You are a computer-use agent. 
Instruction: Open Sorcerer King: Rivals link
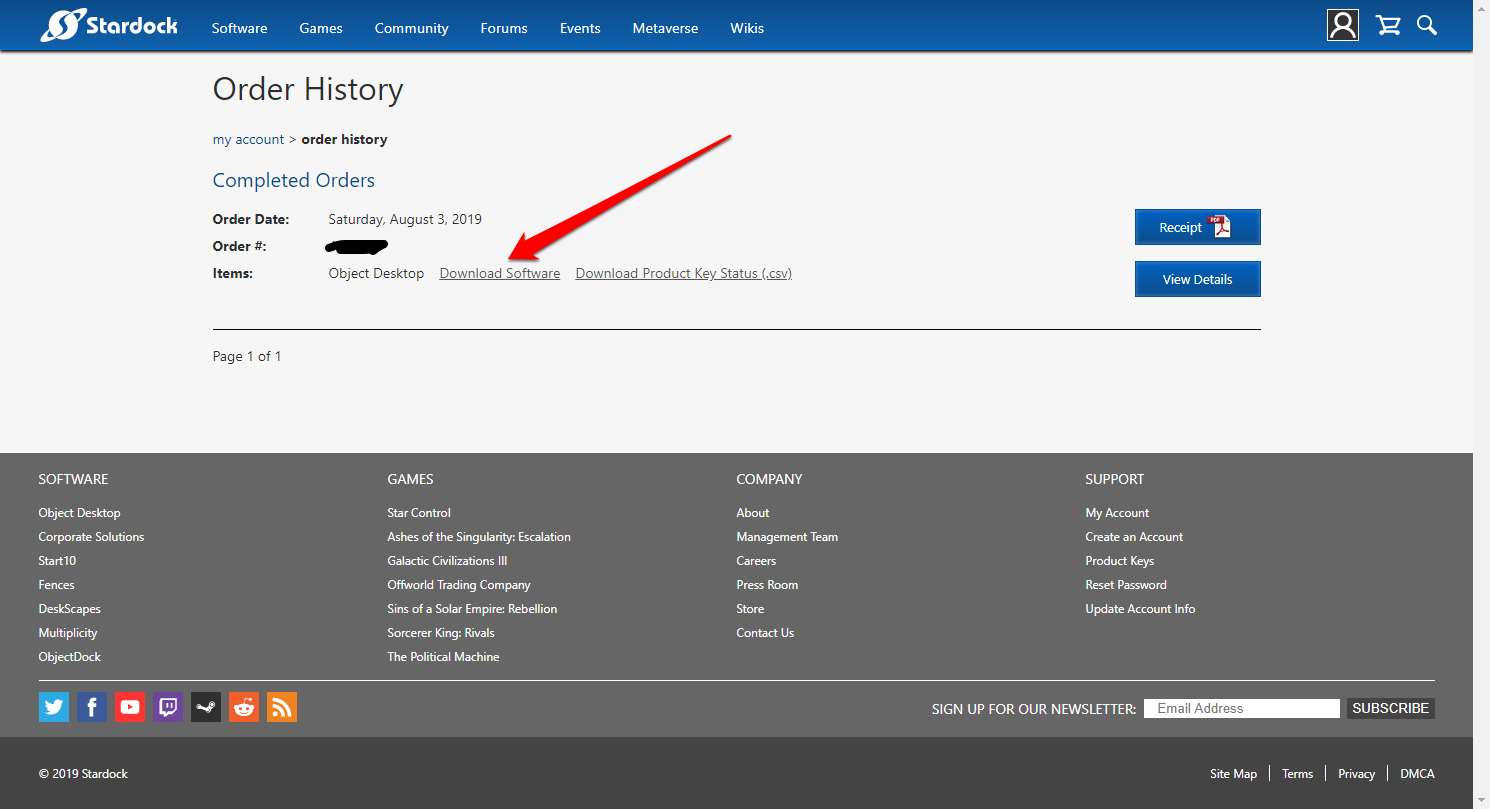click(x=441, y=633)
